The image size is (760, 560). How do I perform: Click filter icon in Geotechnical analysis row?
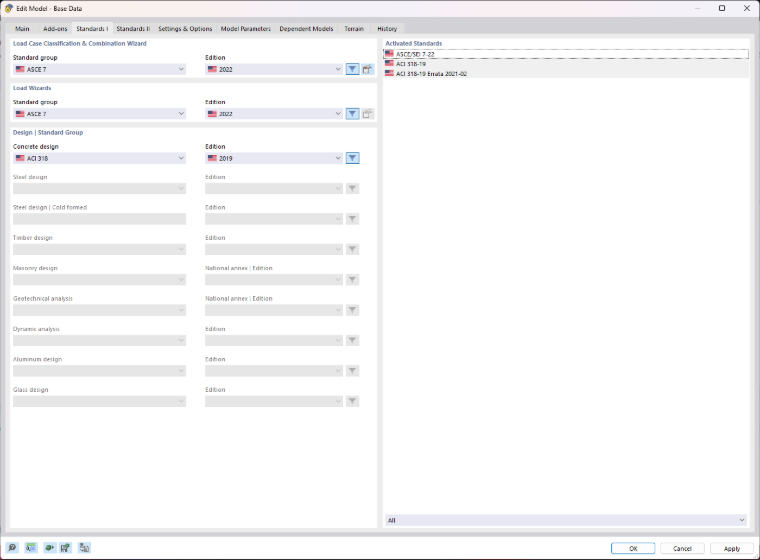coord(352,310)
